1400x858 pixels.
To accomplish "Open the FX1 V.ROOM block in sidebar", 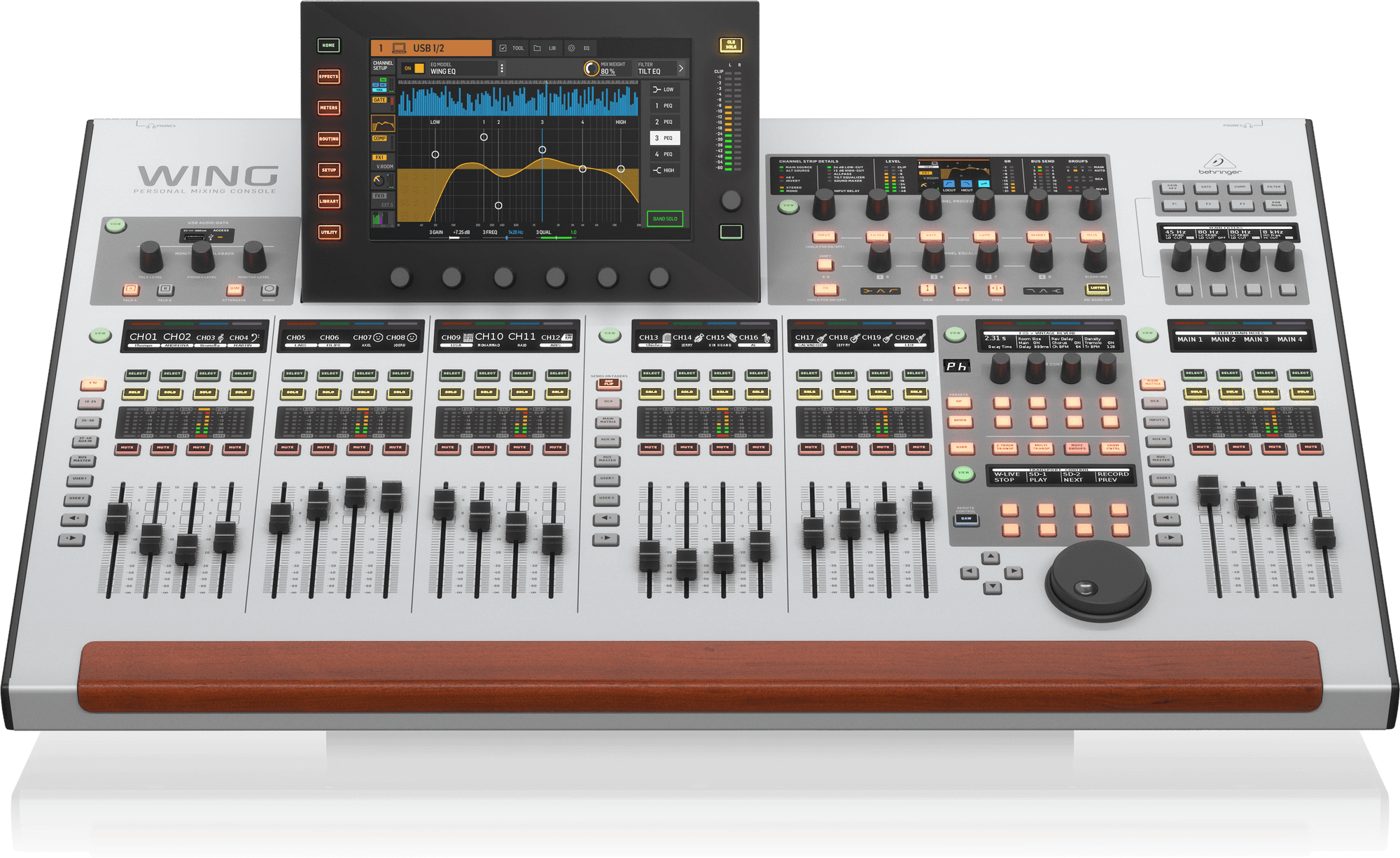I will 382,162.
